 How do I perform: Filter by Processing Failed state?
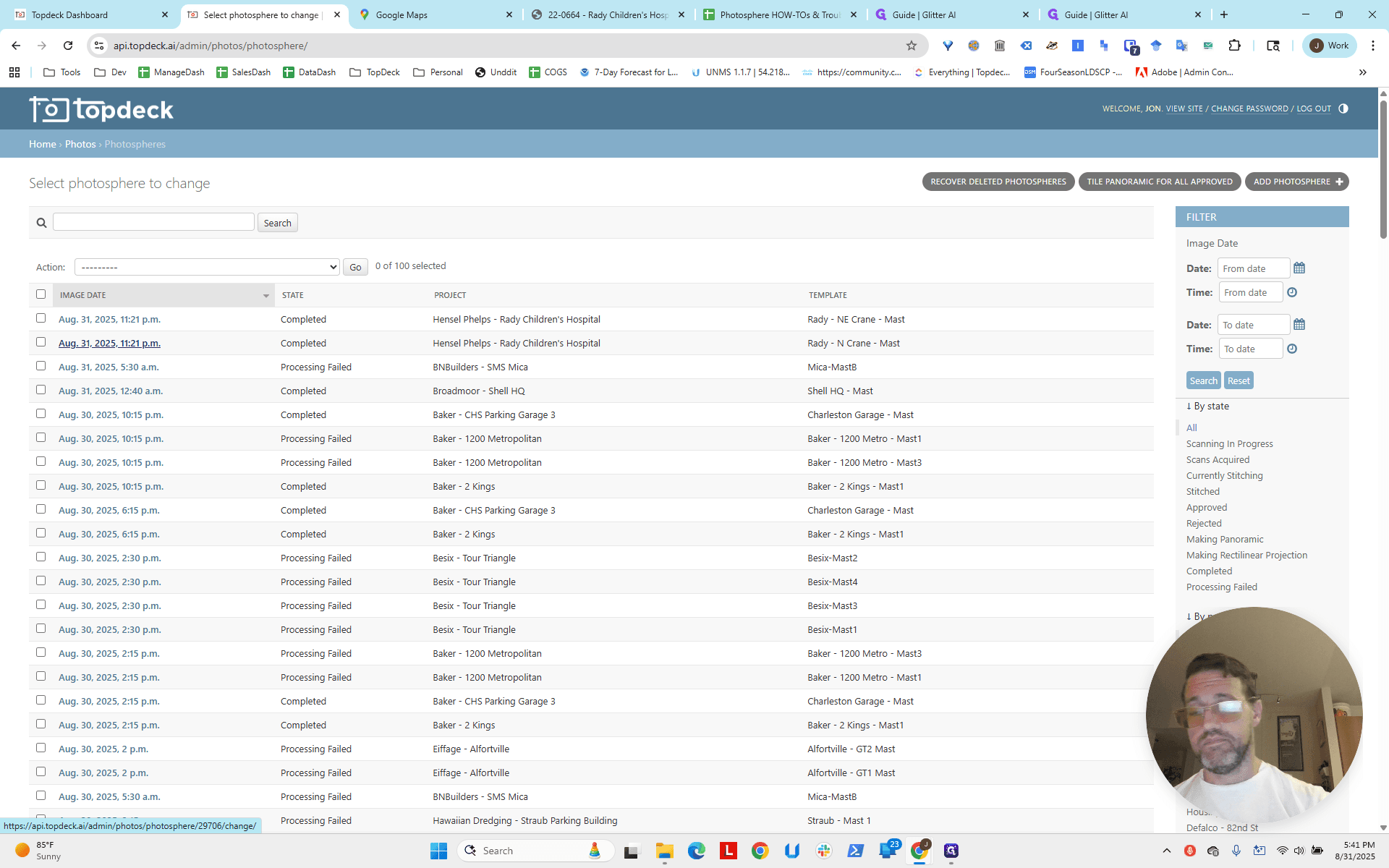1222,587
